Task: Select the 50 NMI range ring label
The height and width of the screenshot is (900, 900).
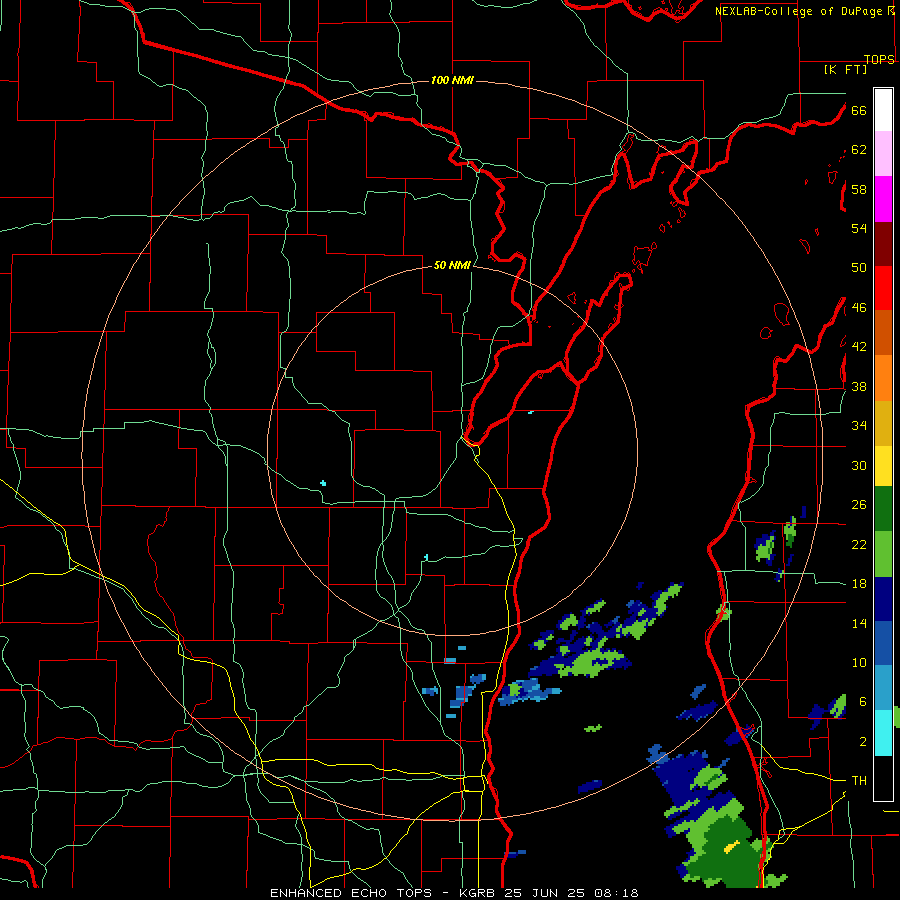Action: point(452,265)
